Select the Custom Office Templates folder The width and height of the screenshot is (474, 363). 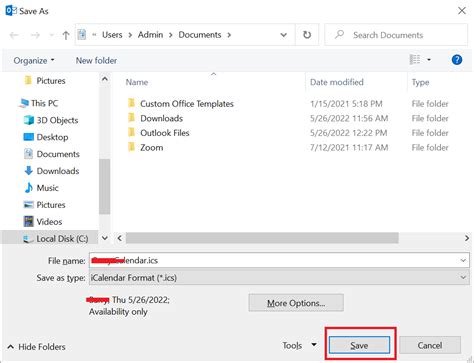tap(180, 104)
